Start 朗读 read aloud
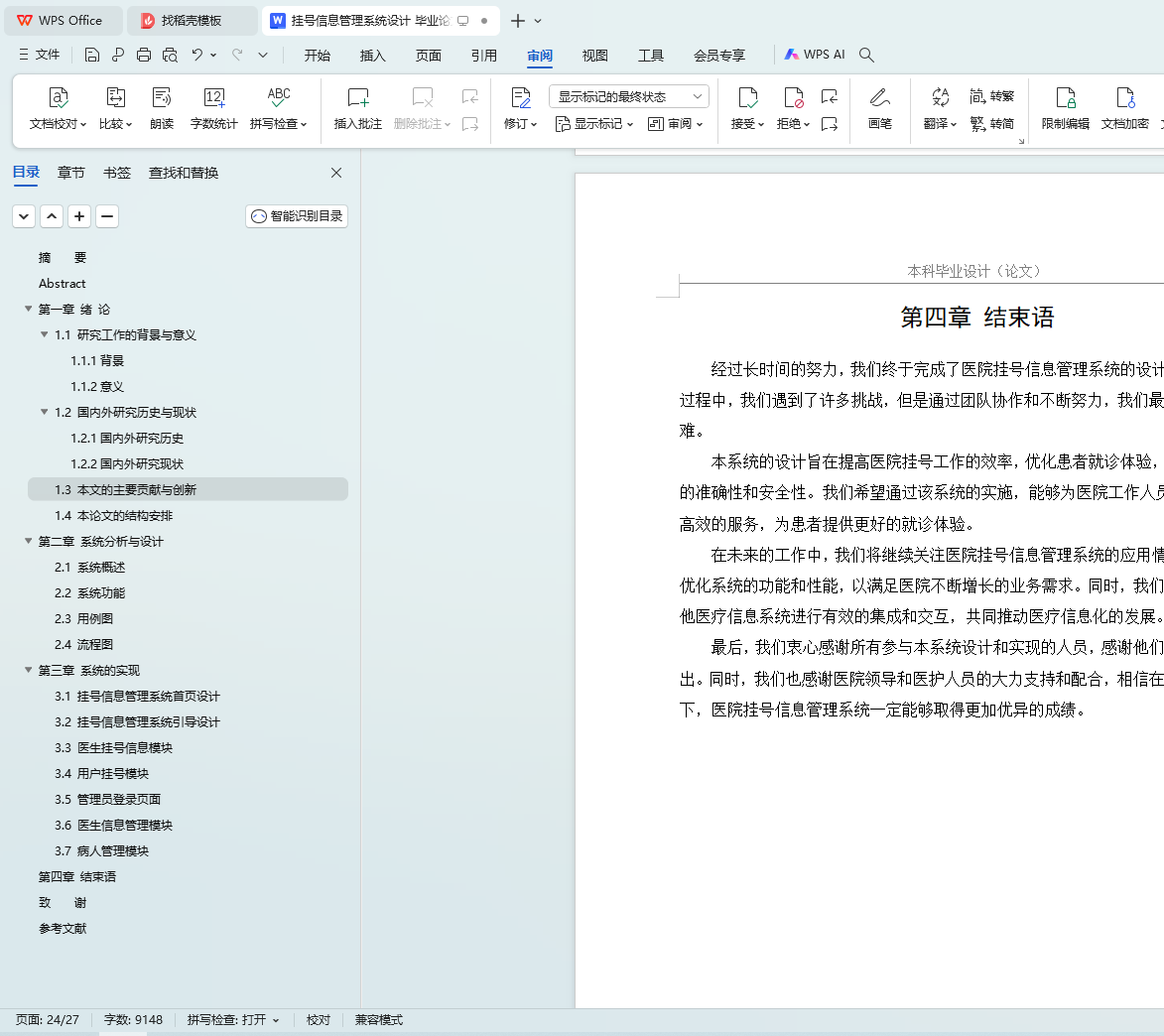This screenshot has width=1164, height=1036. pos(162,108)
